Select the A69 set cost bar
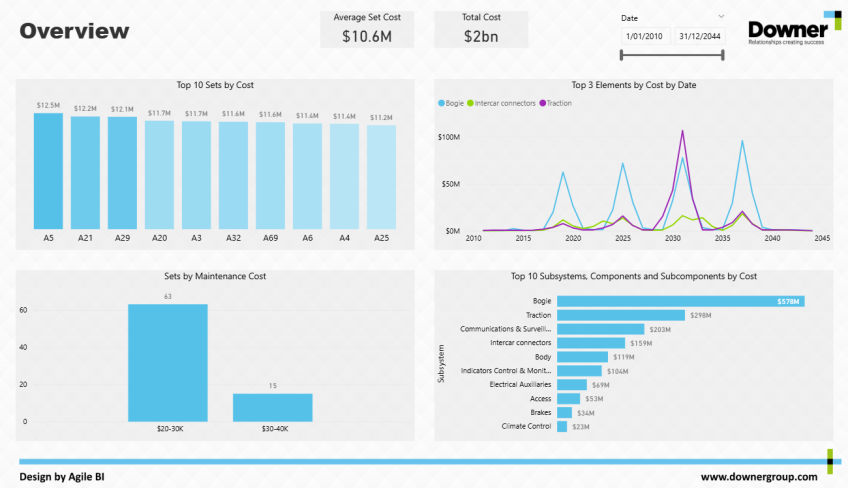Viewport: 848px width, 488px height. click(270, 176)
